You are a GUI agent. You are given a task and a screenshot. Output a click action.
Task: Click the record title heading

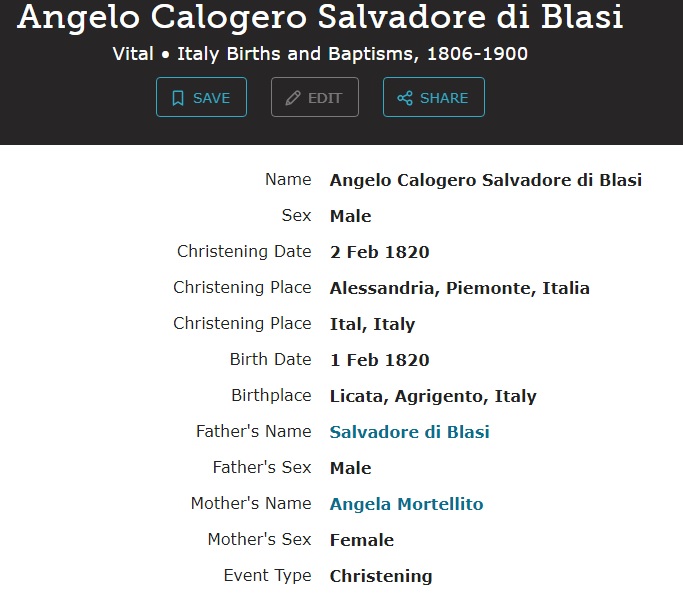[320, 17]
